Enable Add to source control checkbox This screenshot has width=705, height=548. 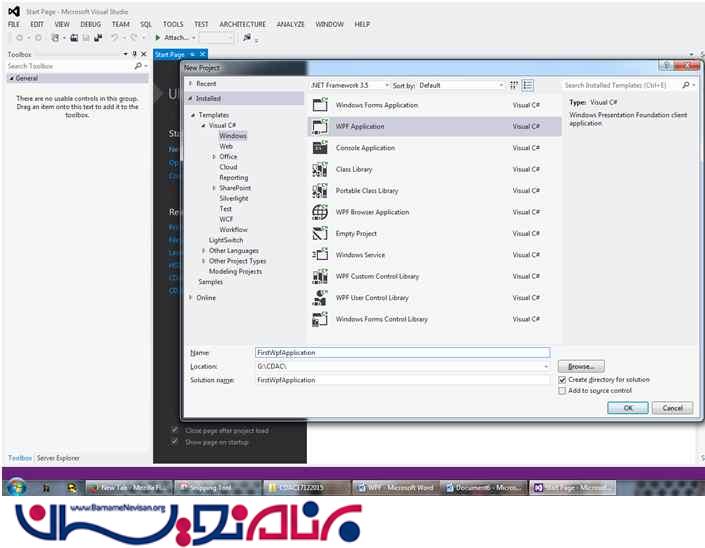tap(562, 391)
